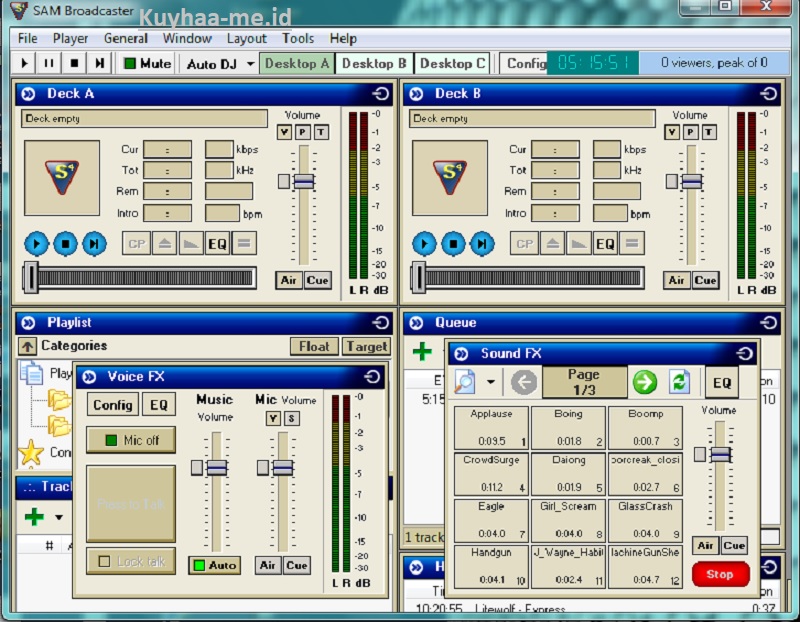Click the Deck B eject icon

pyautogui.click(x=553, y=243)
